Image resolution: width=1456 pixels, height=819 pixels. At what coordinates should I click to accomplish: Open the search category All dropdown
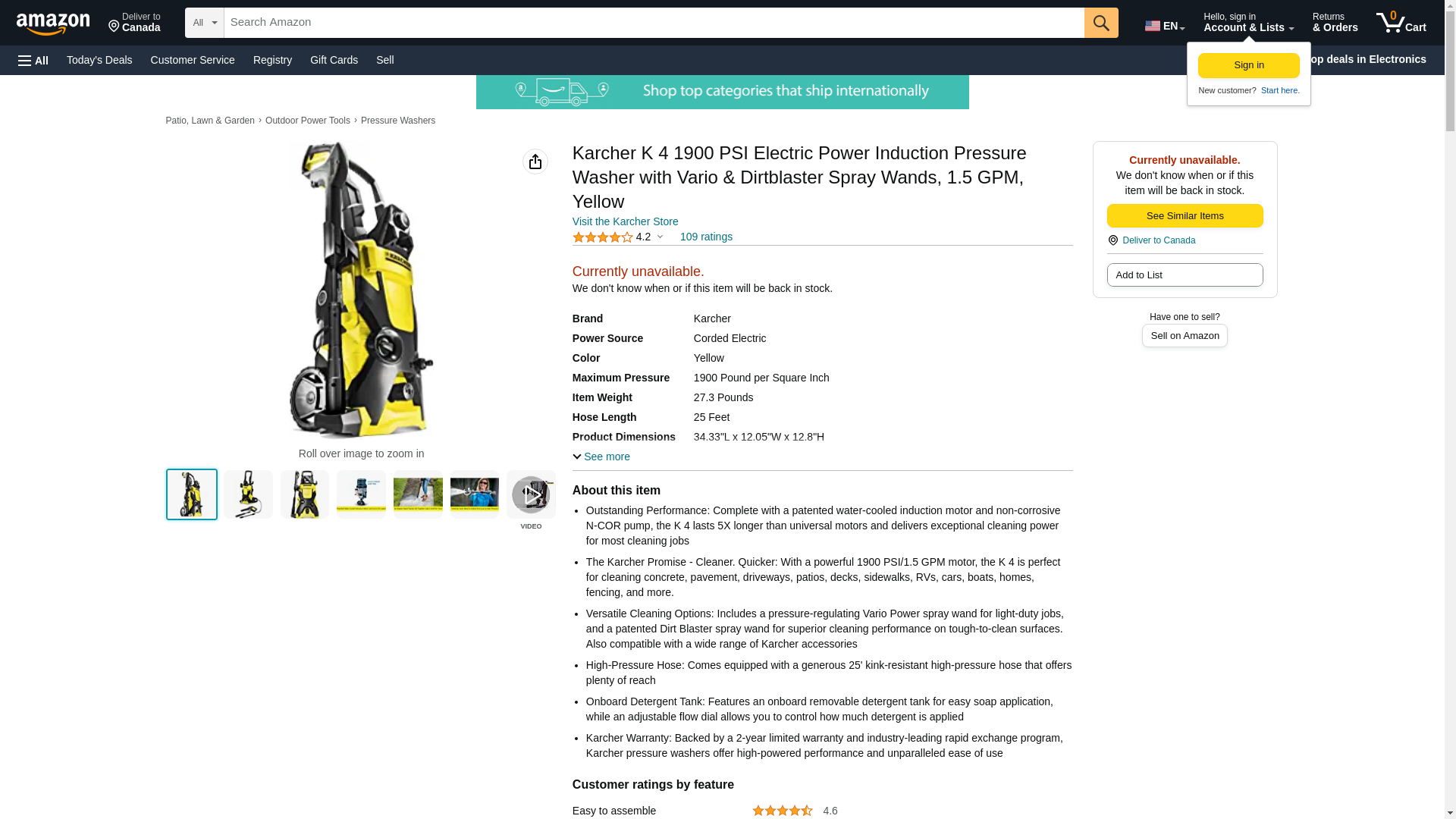[x=205, y=23]
